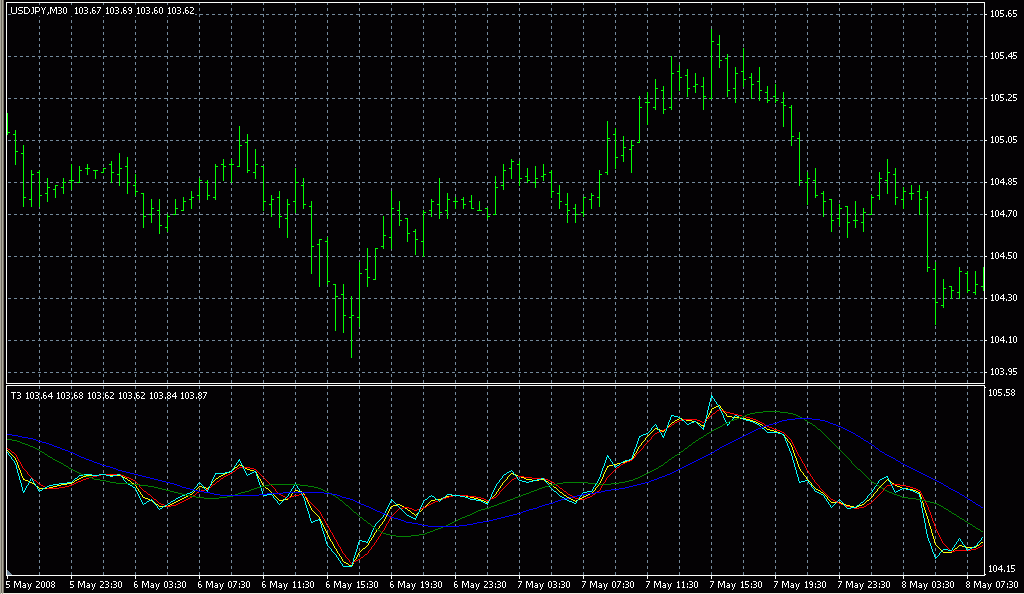Click the cyan T3 line's highest spike
The height and width of the screenshot is (594, 1024).
712,397
